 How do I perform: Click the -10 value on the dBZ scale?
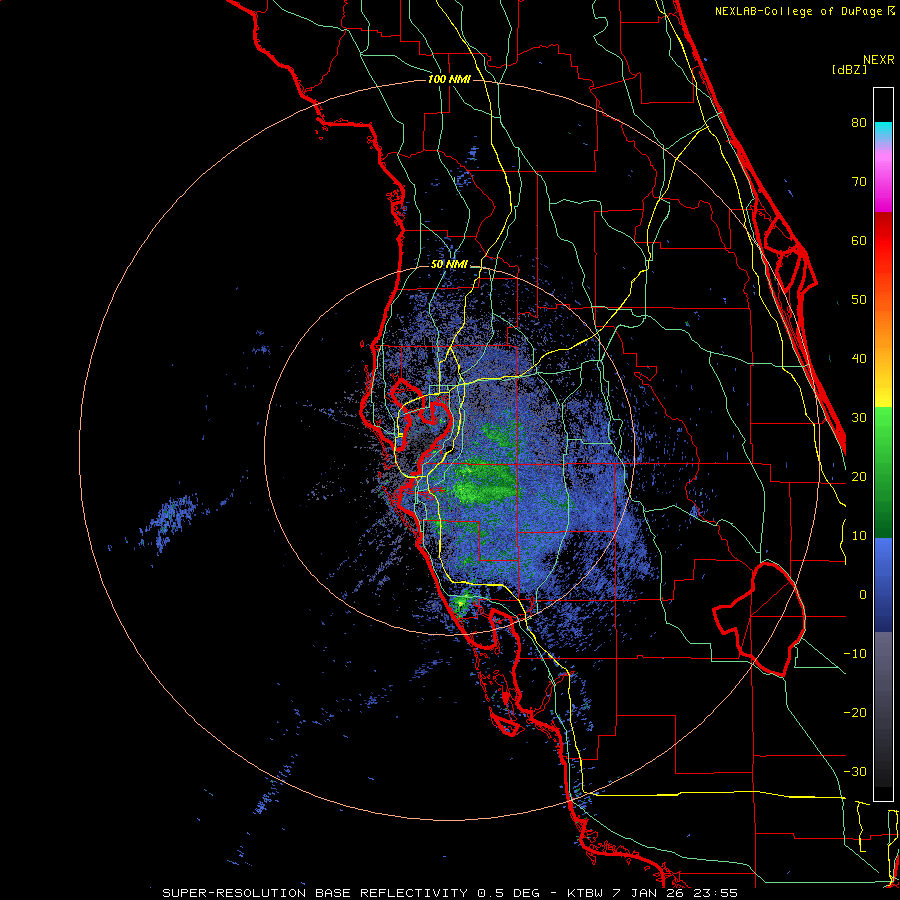click(855, 654)
